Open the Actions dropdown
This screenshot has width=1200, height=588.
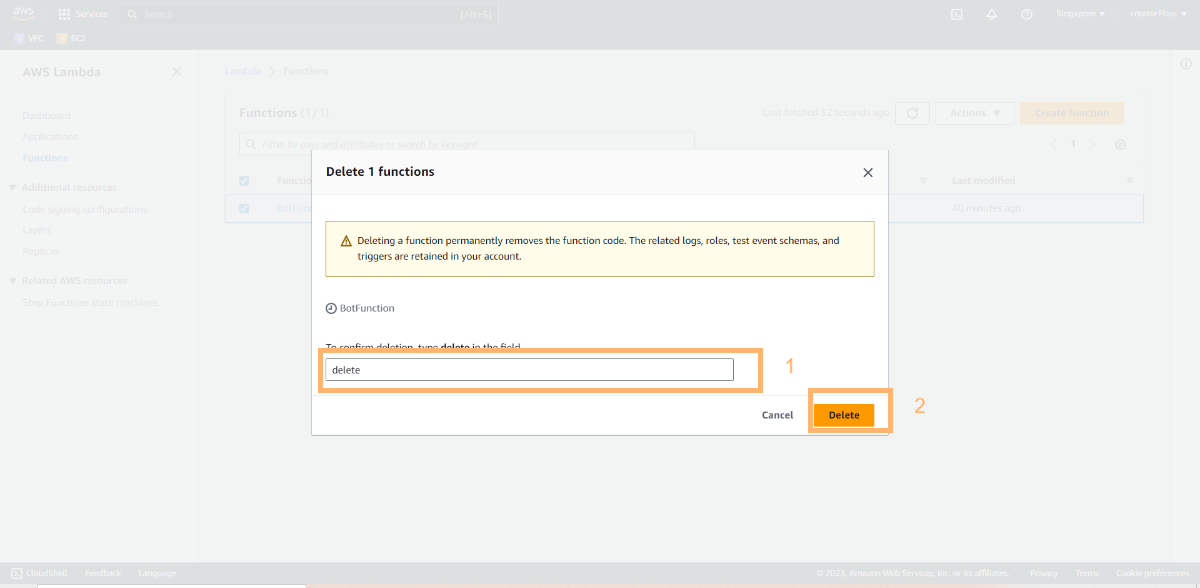(975, 113)
